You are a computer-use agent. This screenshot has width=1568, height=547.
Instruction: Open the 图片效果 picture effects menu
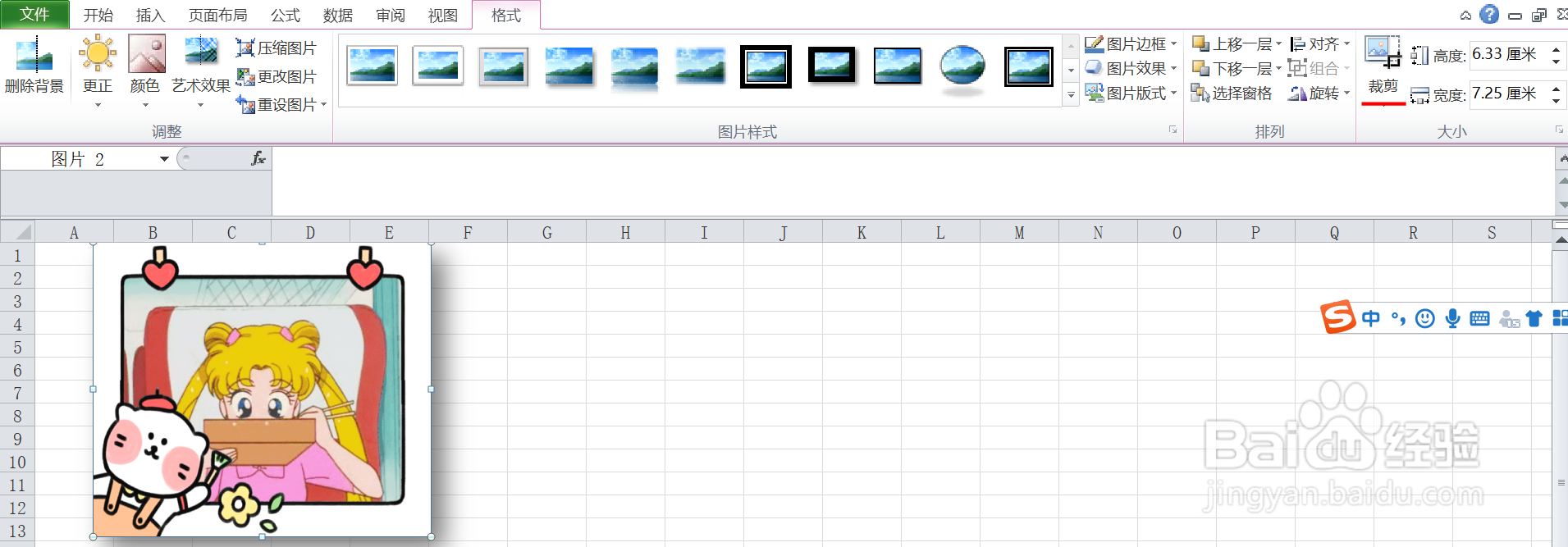[x=1131, y=68]
